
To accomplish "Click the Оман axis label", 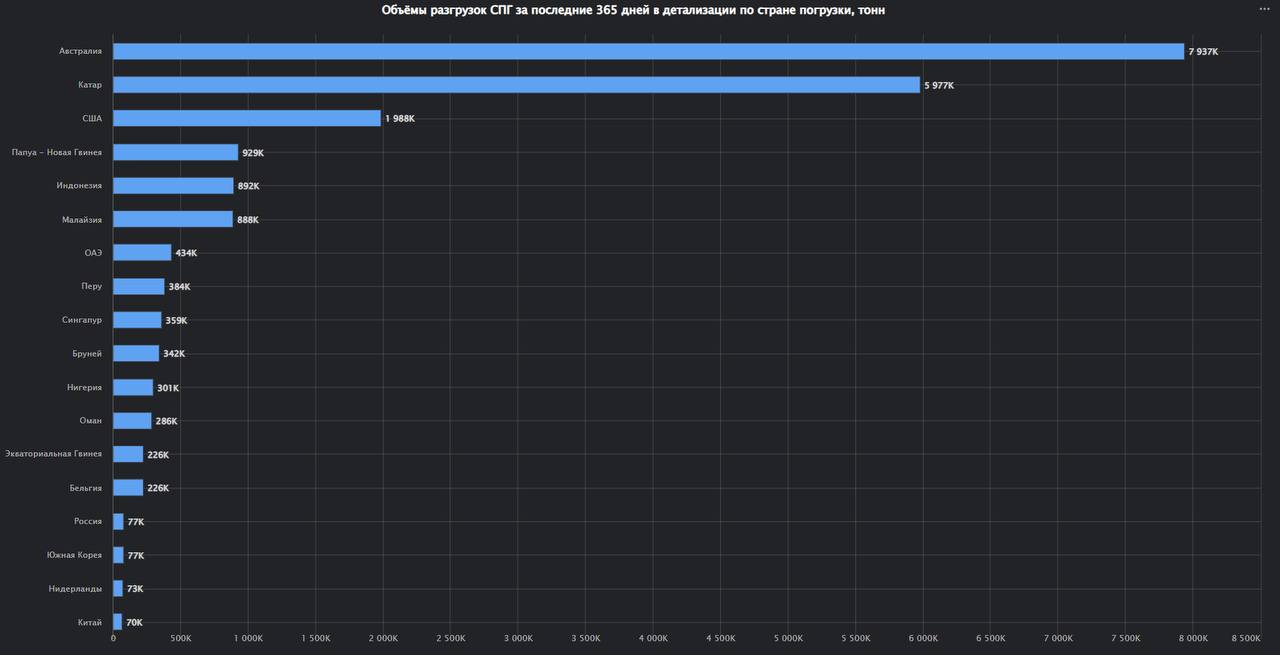I will pos(90,421).
